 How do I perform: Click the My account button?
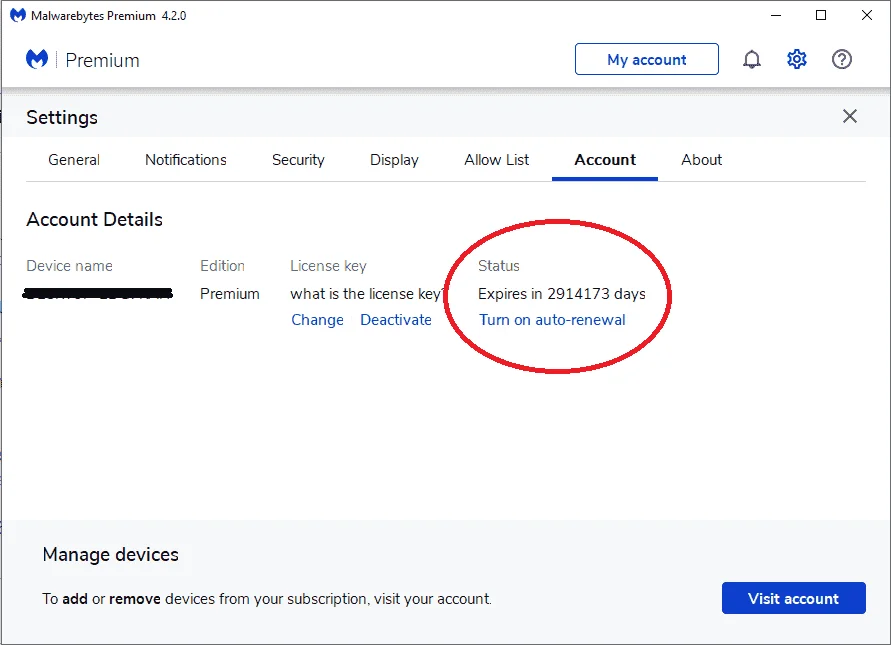(x=647, y=59)
